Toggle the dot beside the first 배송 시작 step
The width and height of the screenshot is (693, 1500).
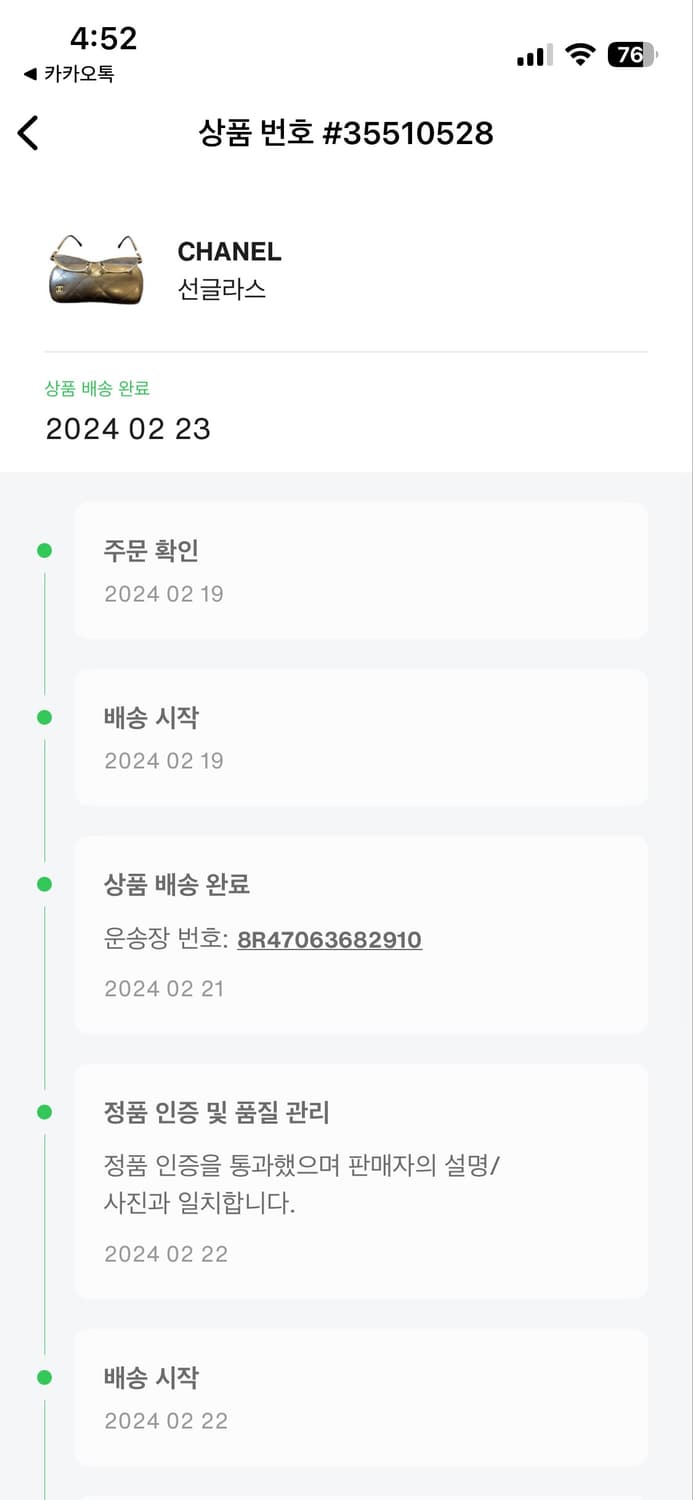click(x=43, y=717)
